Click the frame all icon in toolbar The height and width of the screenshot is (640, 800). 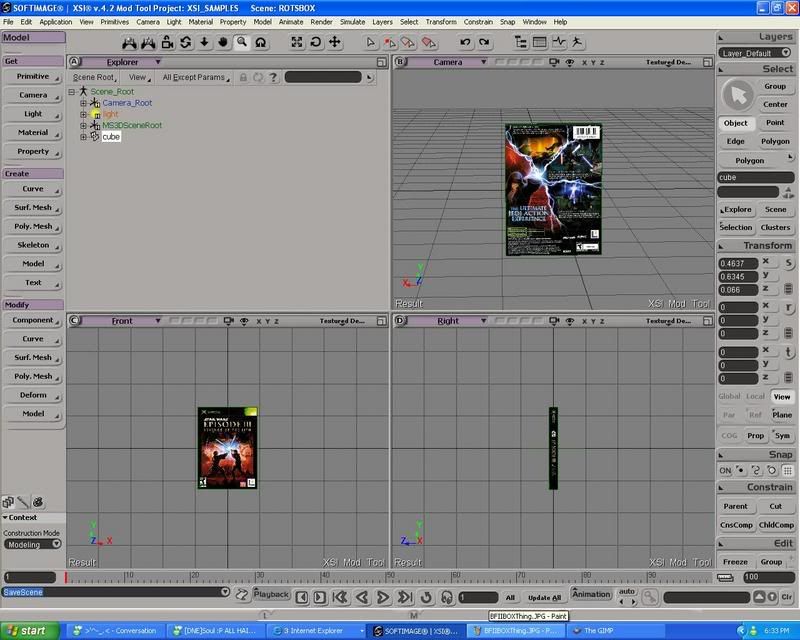click(296, 42)
